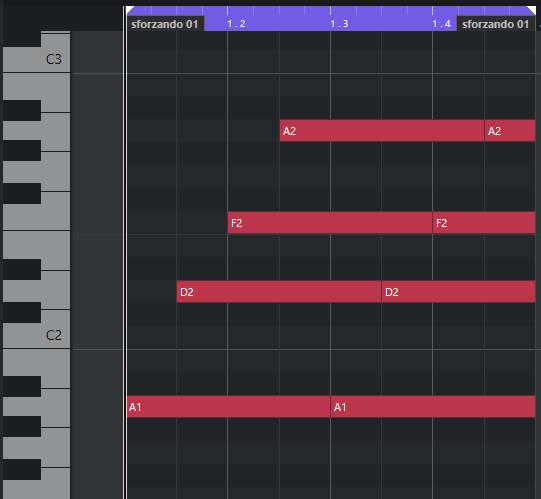Click the left part start handle triangle
Image resolution: width=541 pixels, height=499 pixels.
[x=130, y=10]
